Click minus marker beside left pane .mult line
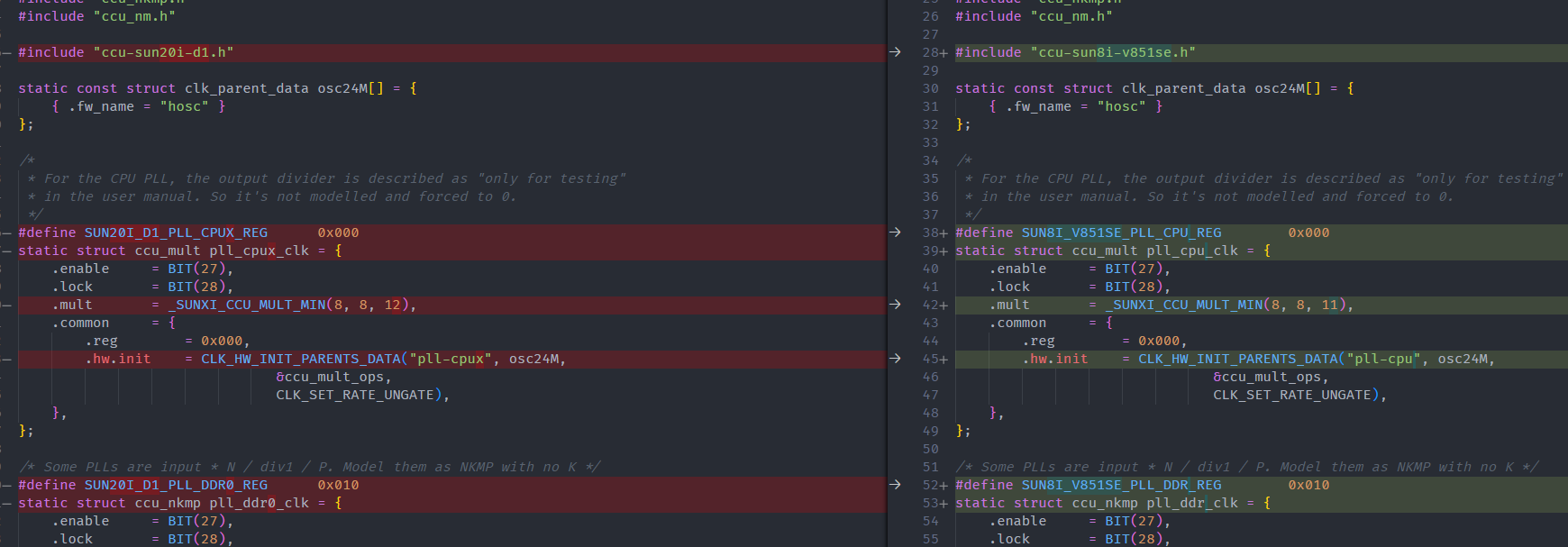 [x=7, y=305]
